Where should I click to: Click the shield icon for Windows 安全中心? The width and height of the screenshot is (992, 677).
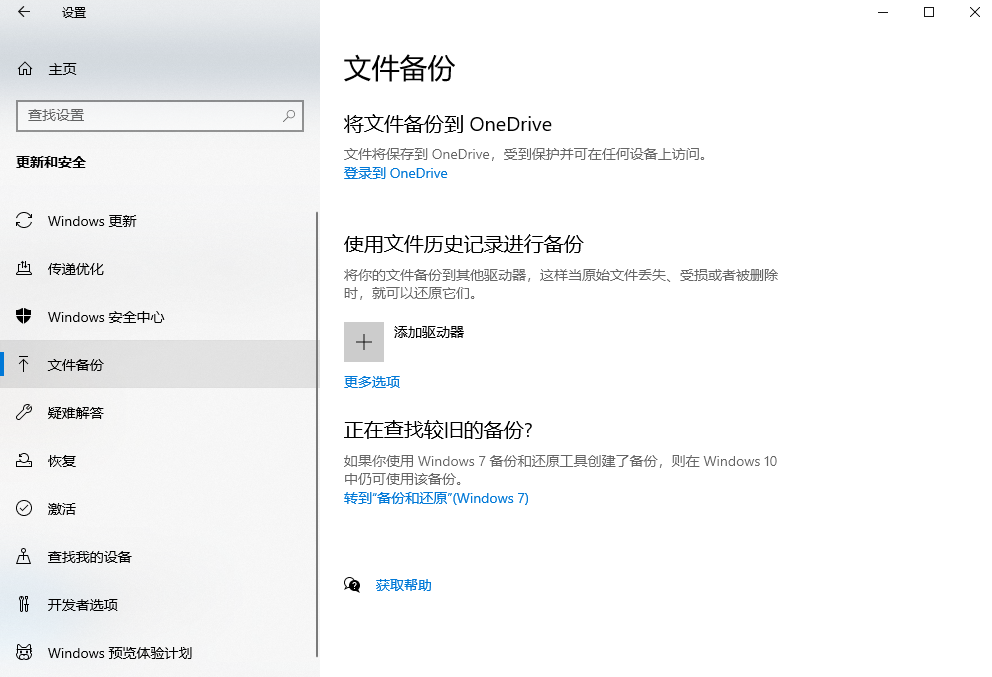click(24, 316)
